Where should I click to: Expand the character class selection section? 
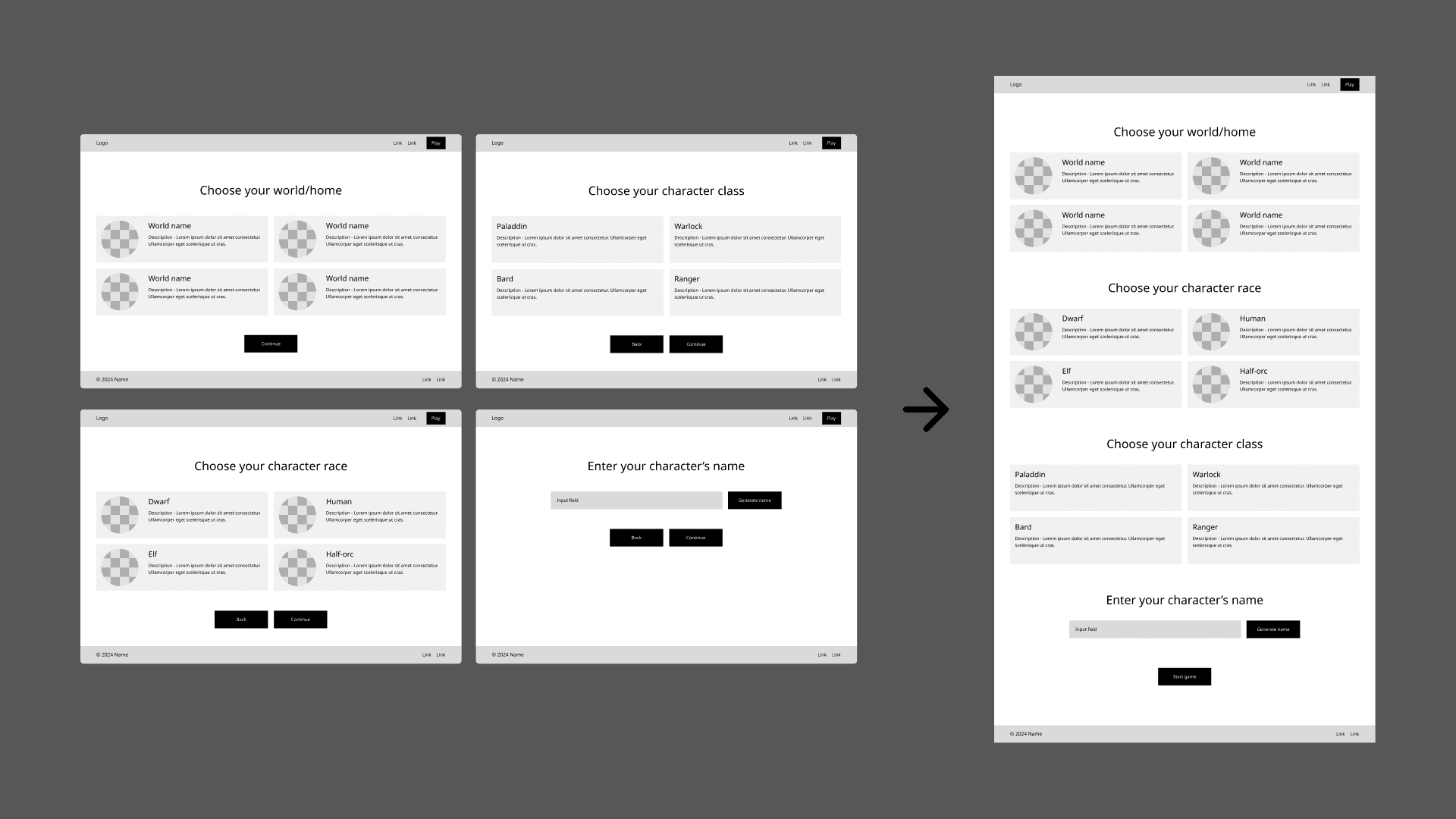[x=1184, y=443]
